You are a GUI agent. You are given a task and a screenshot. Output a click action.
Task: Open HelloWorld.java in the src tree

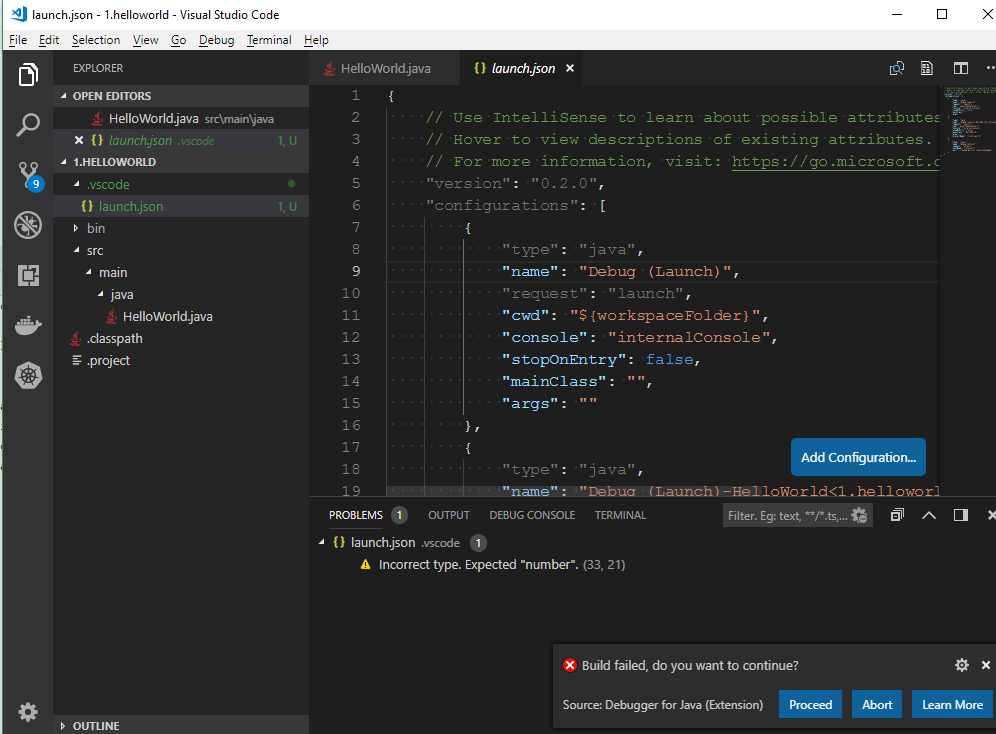click(x=167, y=316)
